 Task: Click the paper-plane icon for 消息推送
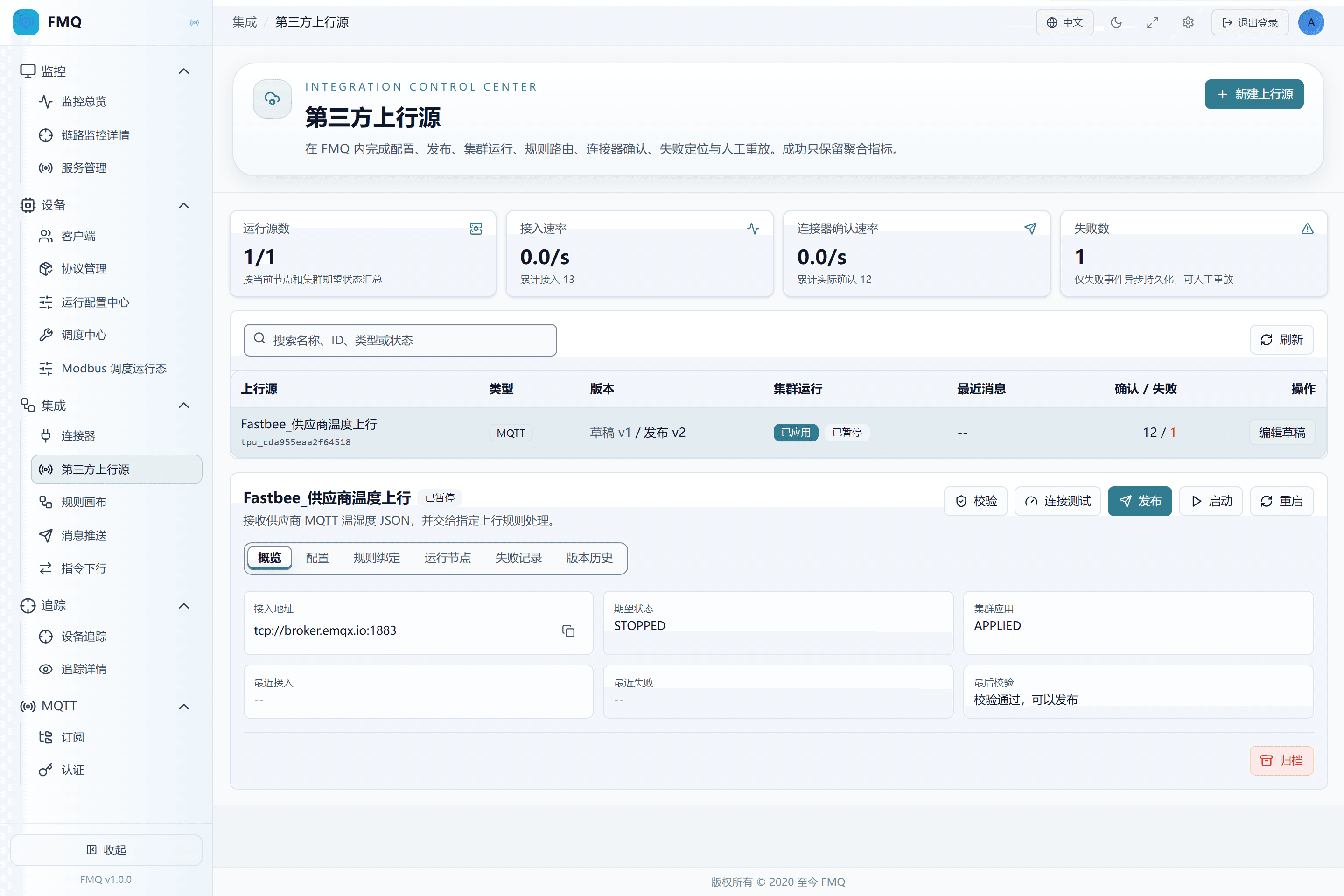(46, 535)
